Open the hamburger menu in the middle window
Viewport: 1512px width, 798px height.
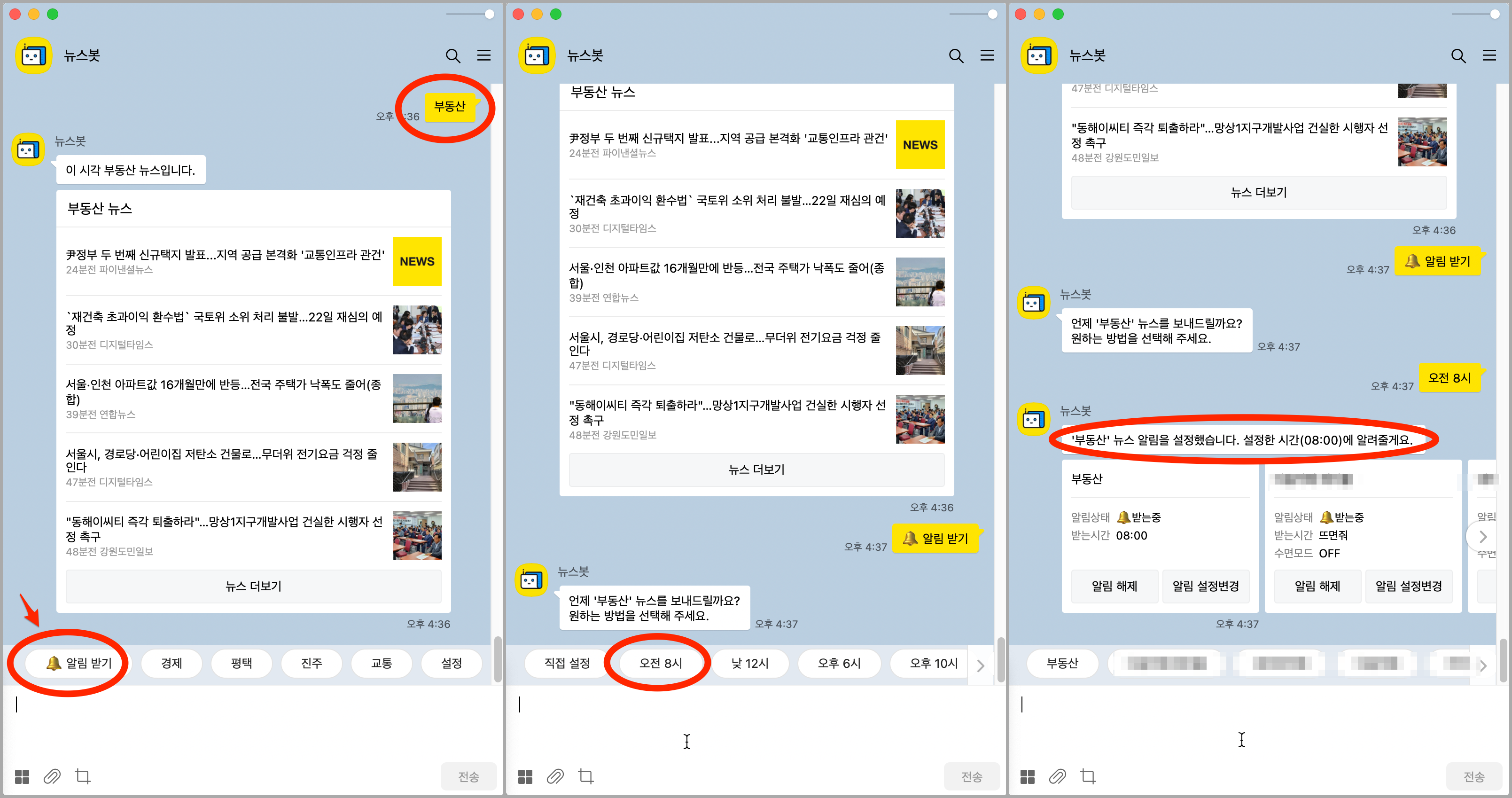[987, 56]
